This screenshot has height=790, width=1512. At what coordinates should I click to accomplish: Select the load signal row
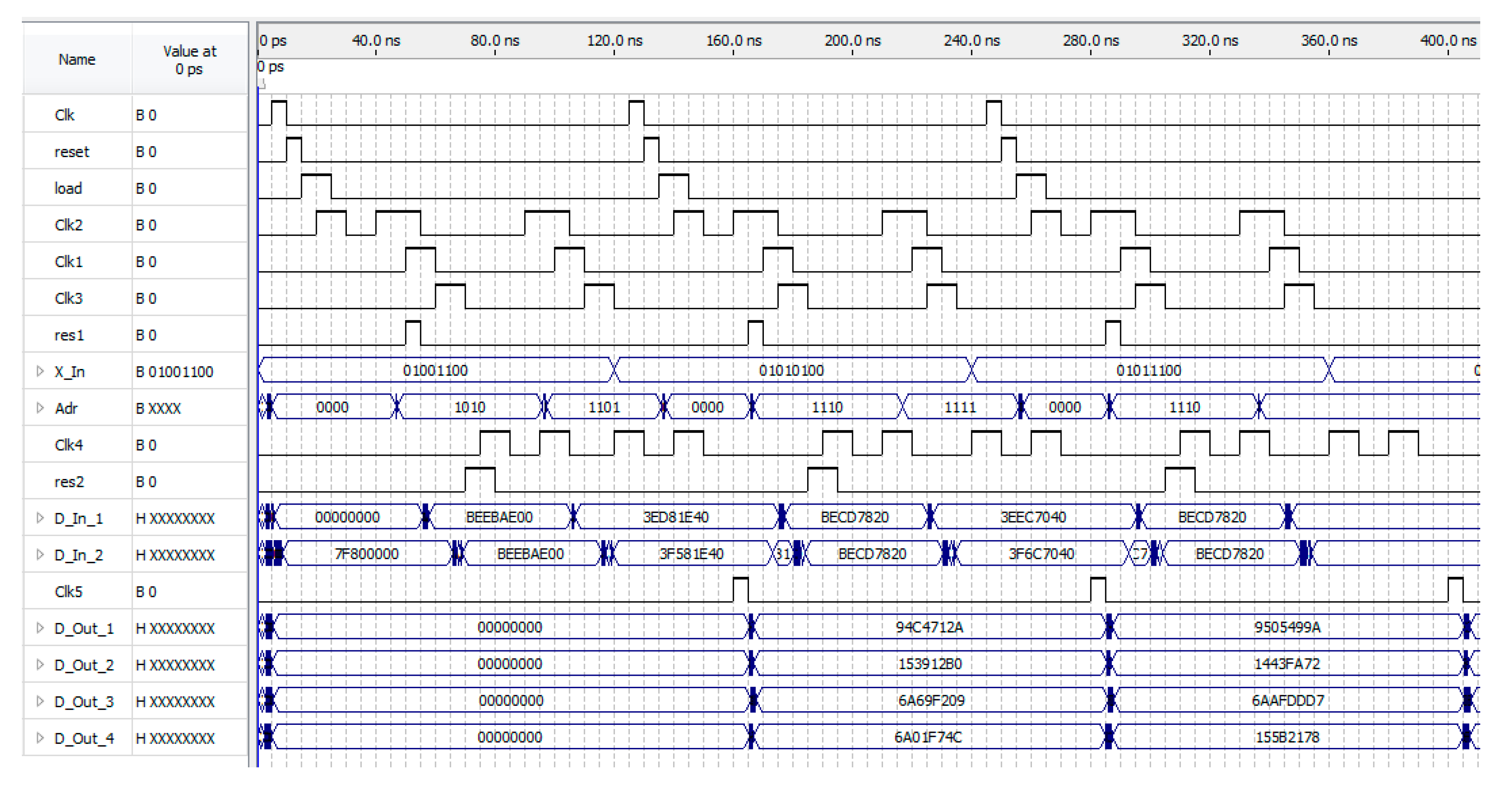pos(68,188)
